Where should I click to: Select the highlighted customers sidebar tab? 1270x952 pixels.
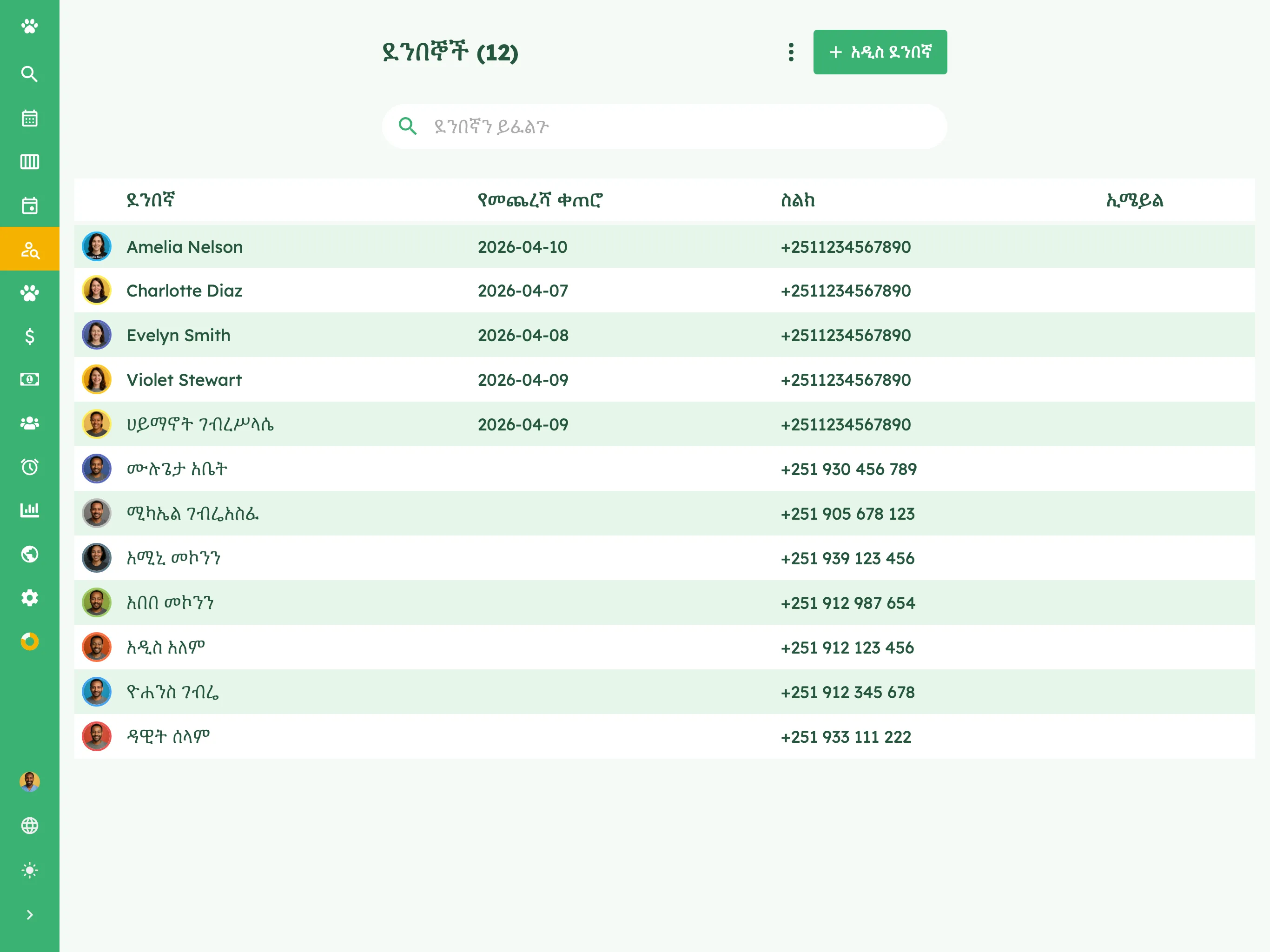29,249
